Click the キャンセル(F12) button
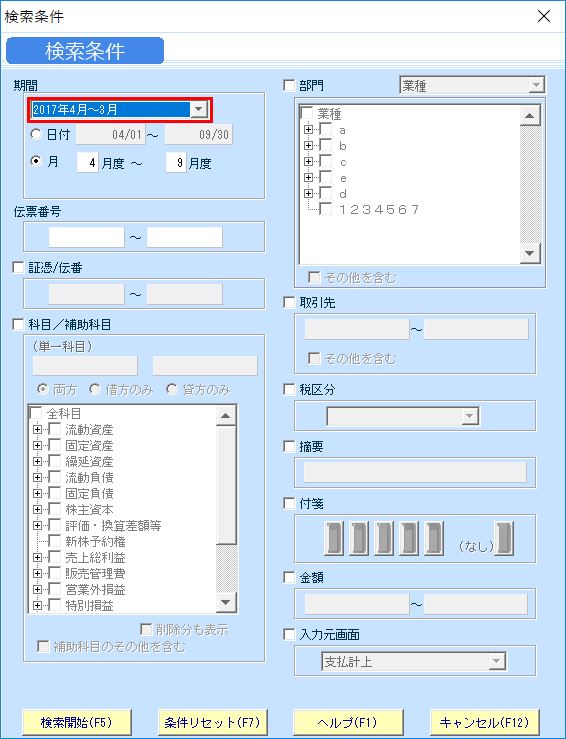This screenshot has width=566, height=739. tap(484, 722)
